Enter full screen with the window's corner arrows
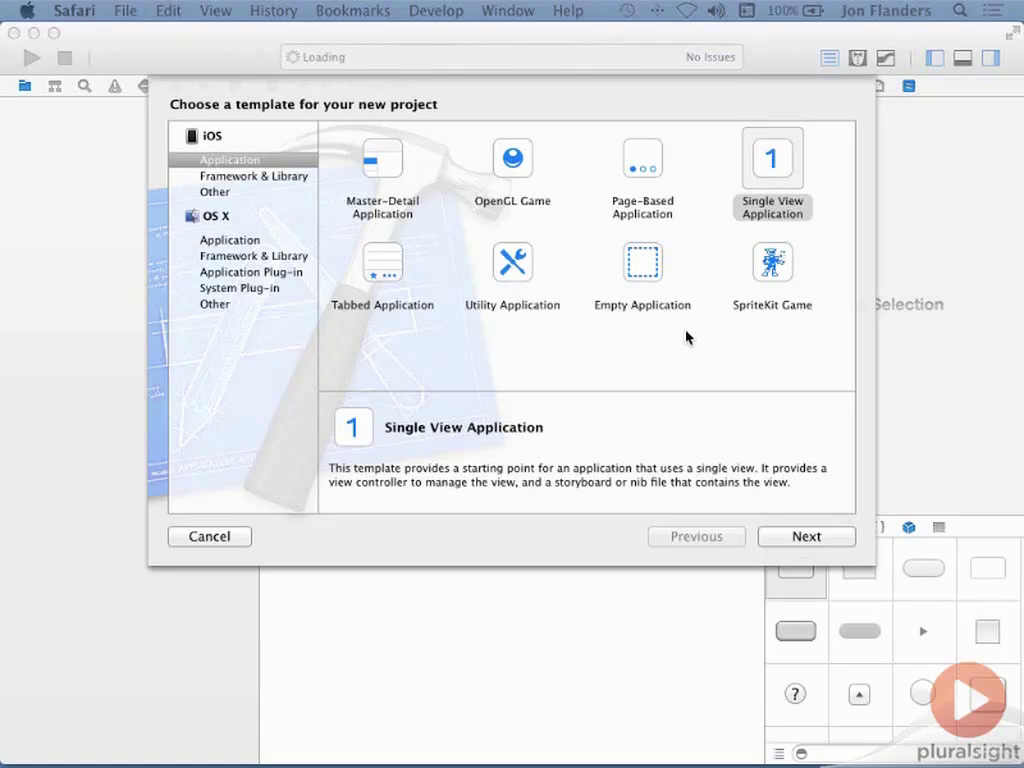1024x768 pixels. (1012, 33)
